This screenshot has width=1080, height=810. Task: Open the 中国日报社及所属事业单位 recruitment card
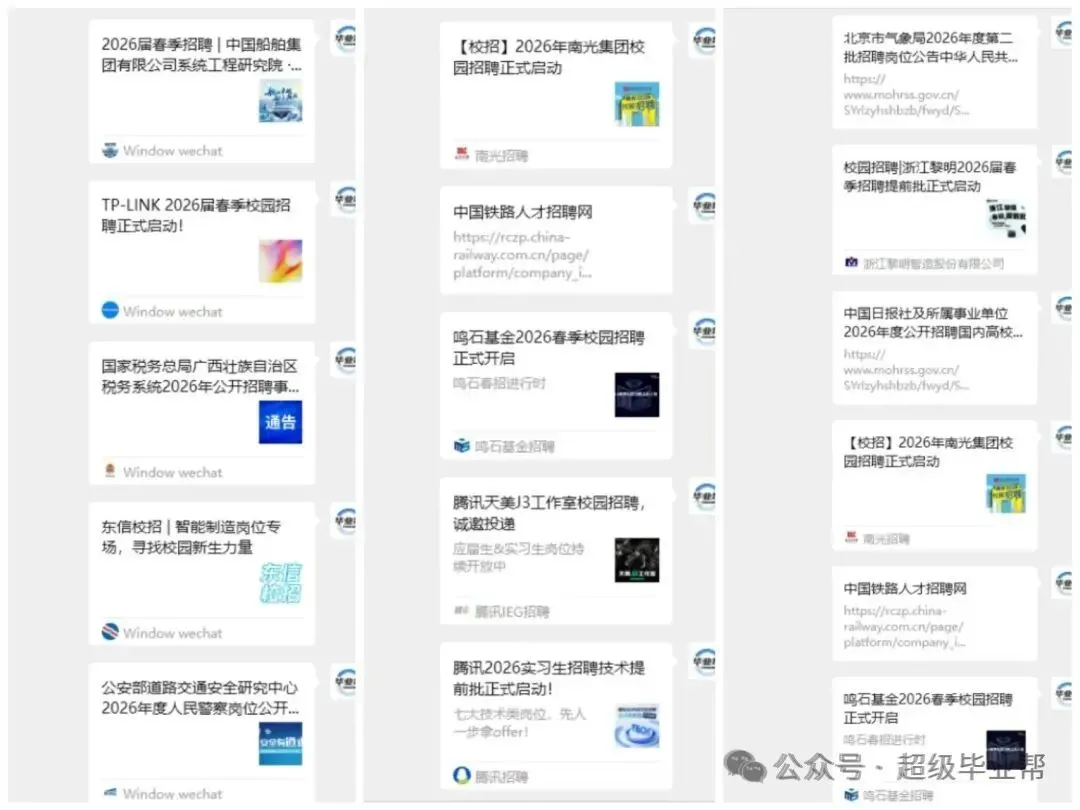click(x=934, y=348)
